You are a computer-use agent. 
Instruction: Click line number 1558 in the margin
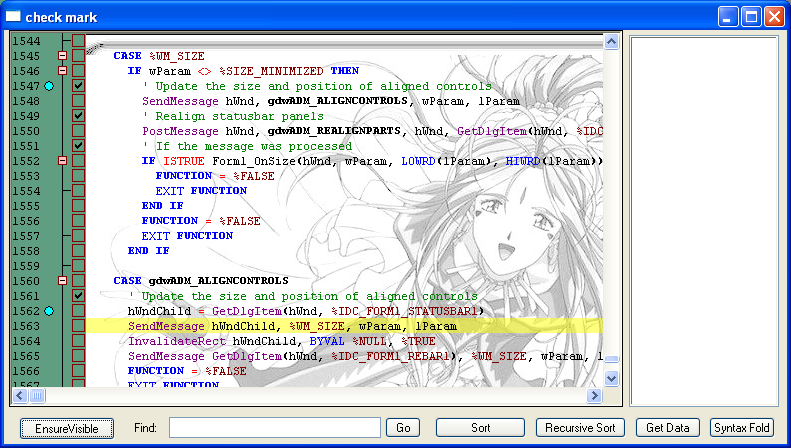[26, 251]
